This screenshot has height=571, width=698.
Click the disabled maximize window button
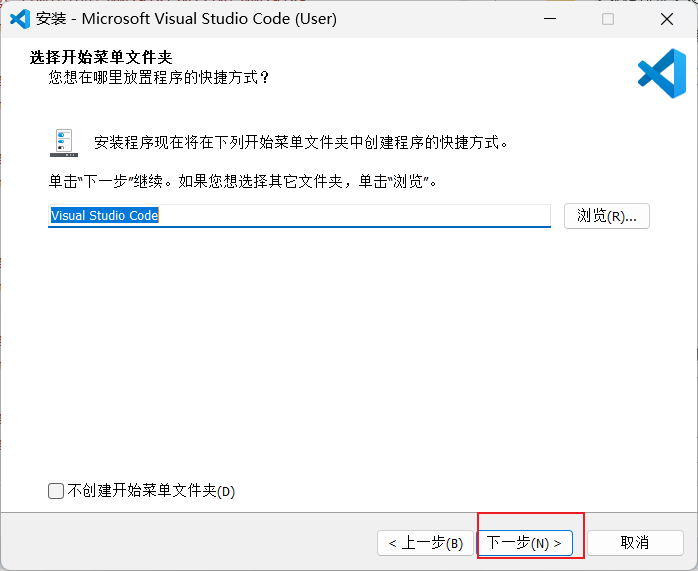608,19
